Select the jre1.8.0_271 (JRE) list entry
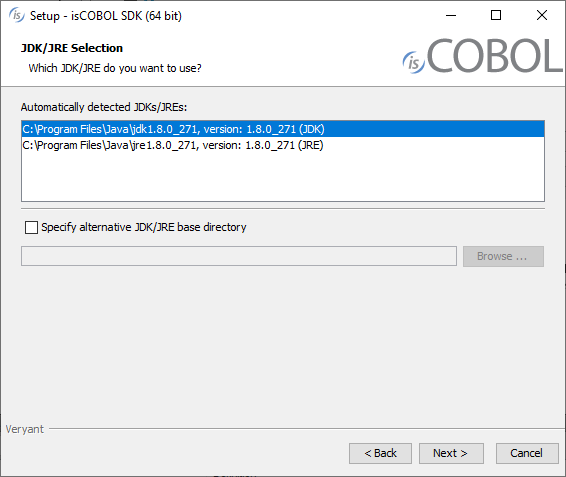Viewport: 566px width, 477px height. coord(283,145)
